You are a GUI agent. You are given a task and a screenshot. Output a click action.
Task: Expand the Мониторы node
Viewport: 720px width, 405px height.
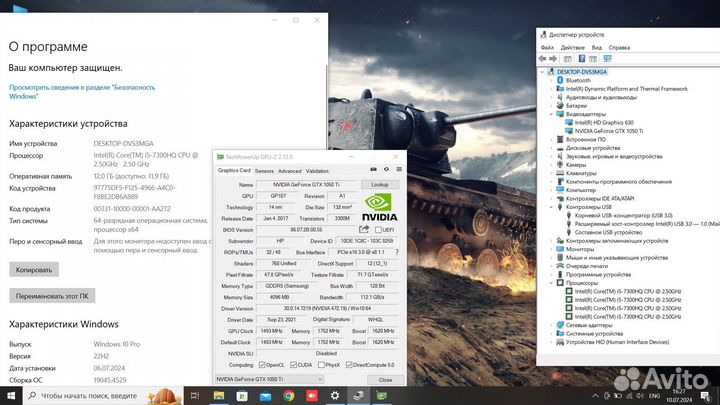click(x=551, y=249)
